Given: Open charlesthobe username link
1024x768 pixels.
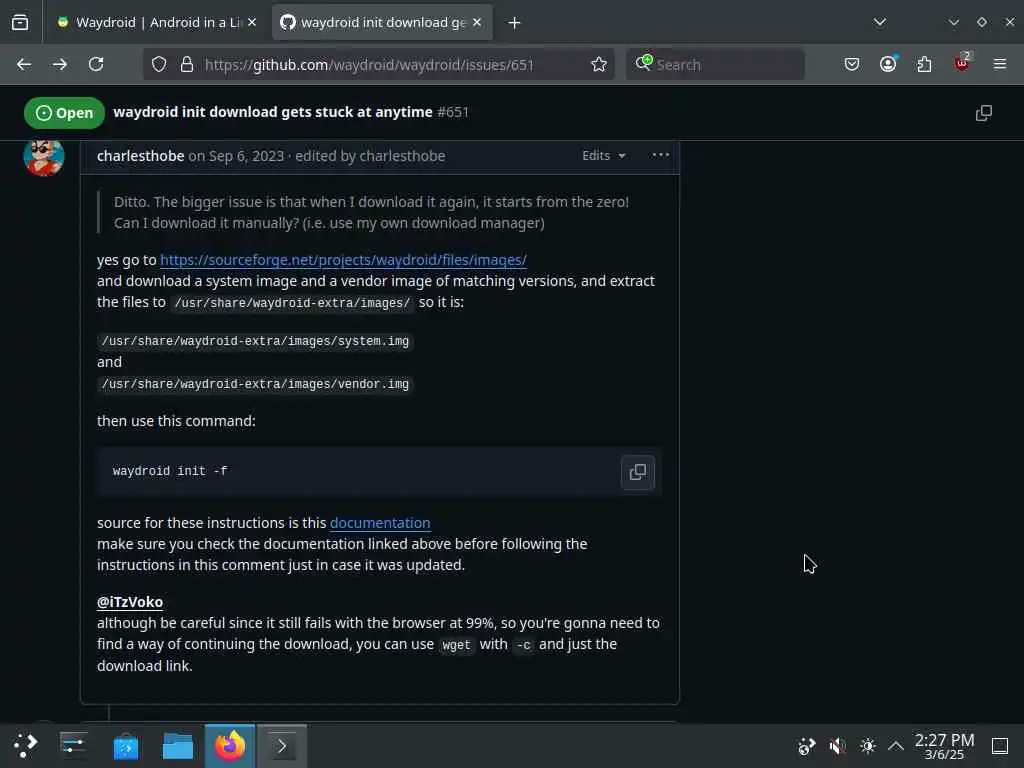Looking at the screenshot, I should (x=140, y=156).
